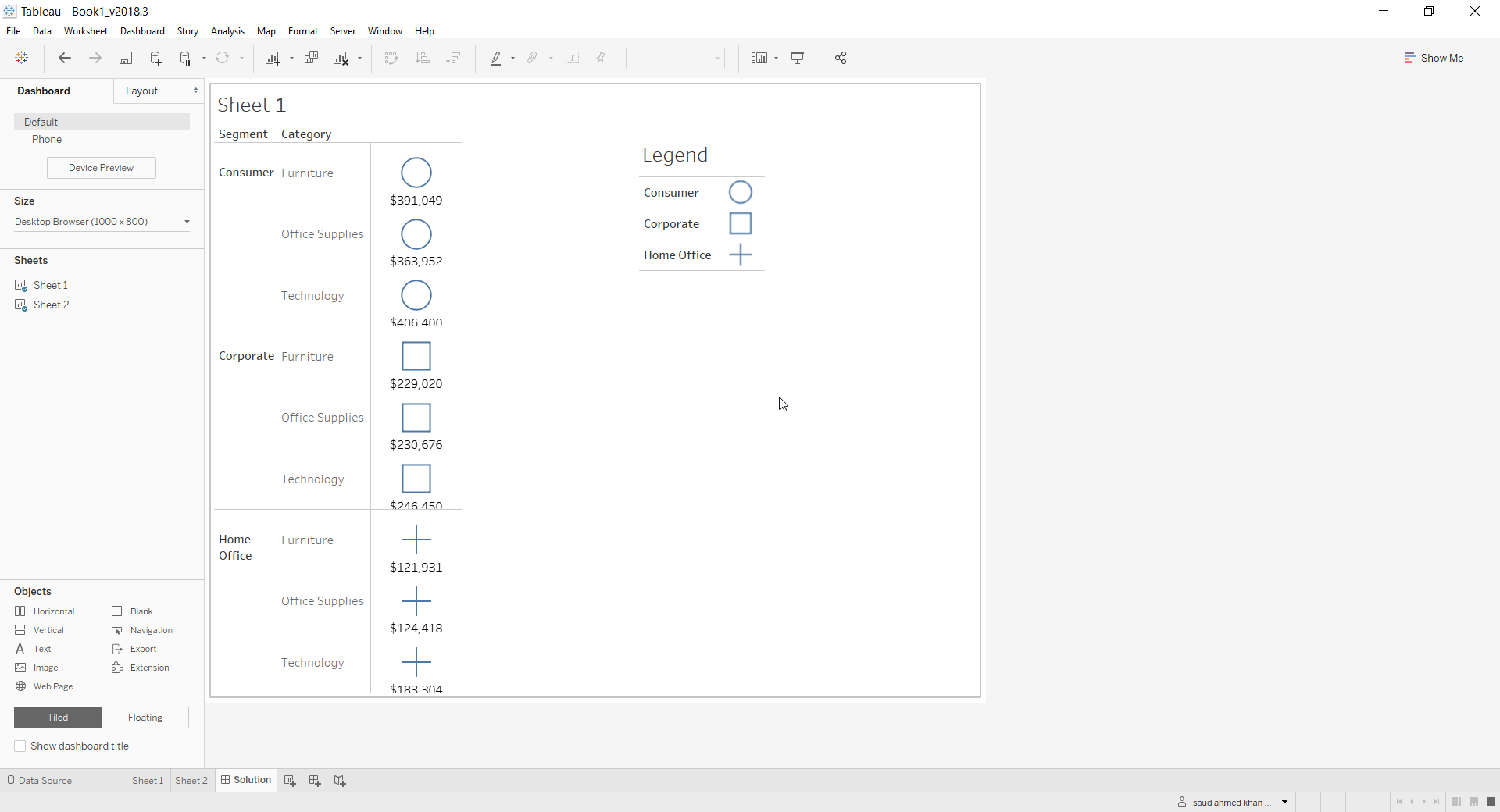The height and width of the screenshot is (812, 1500).
Task: Click the Pause Auto Updates icon
Action: pyautogui.click(x=186, y=58)
